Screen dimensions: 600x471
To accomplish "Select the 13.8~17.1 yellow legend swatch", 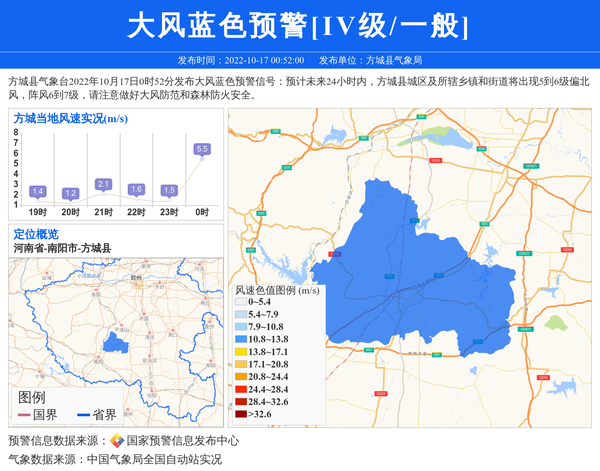I will point(240,352).
